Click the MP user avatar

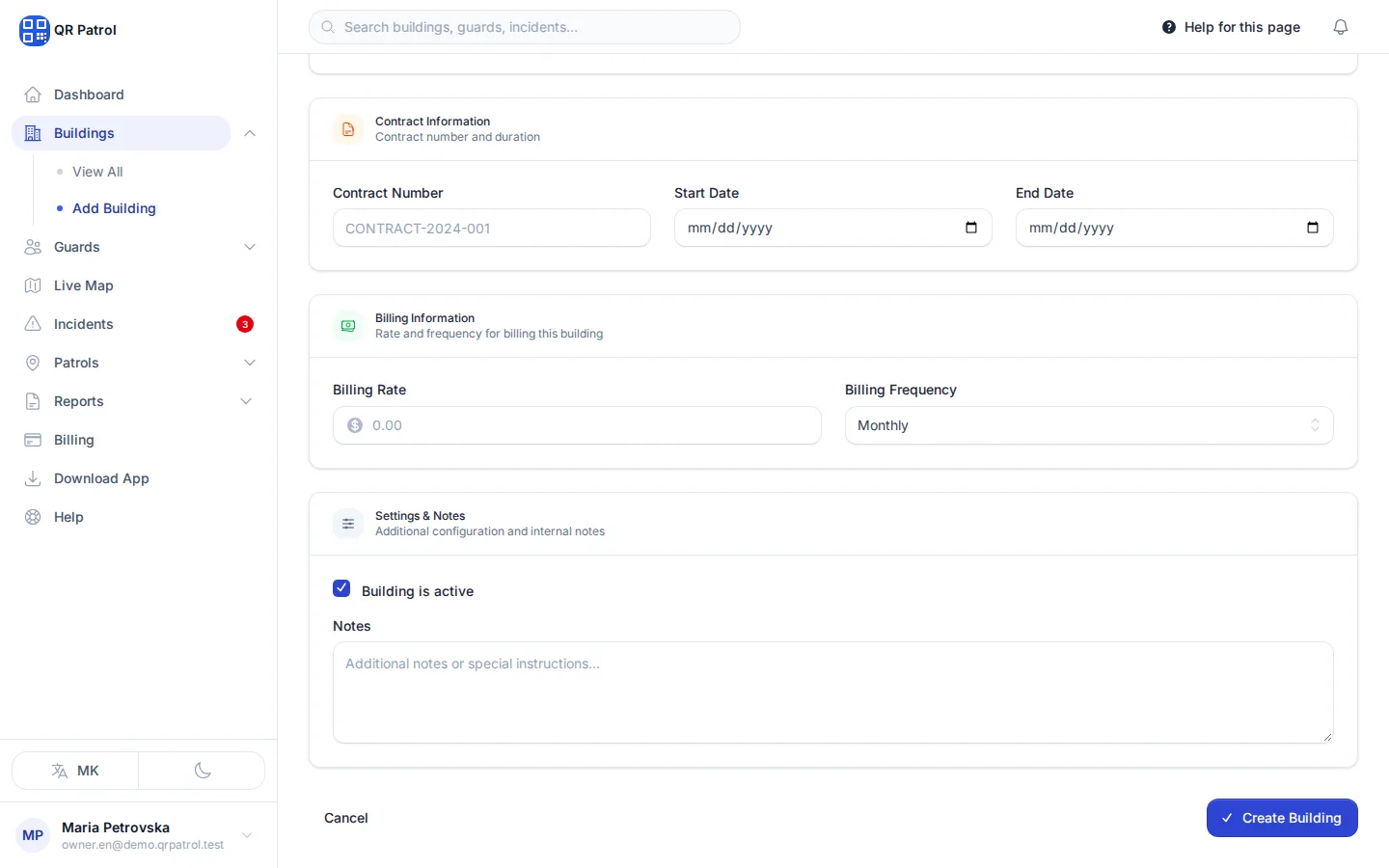(33, 835)
